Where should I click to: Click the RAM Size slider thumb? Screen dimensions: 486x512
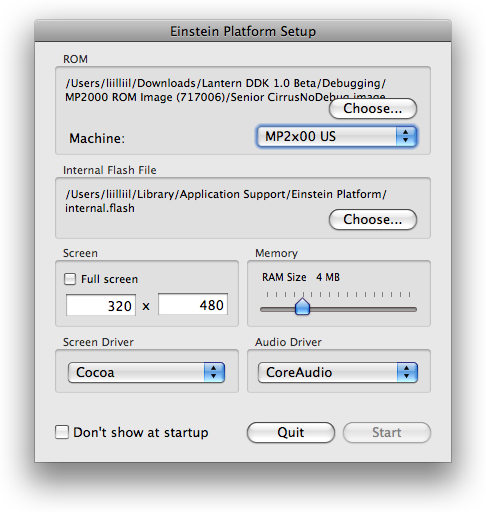303,306
